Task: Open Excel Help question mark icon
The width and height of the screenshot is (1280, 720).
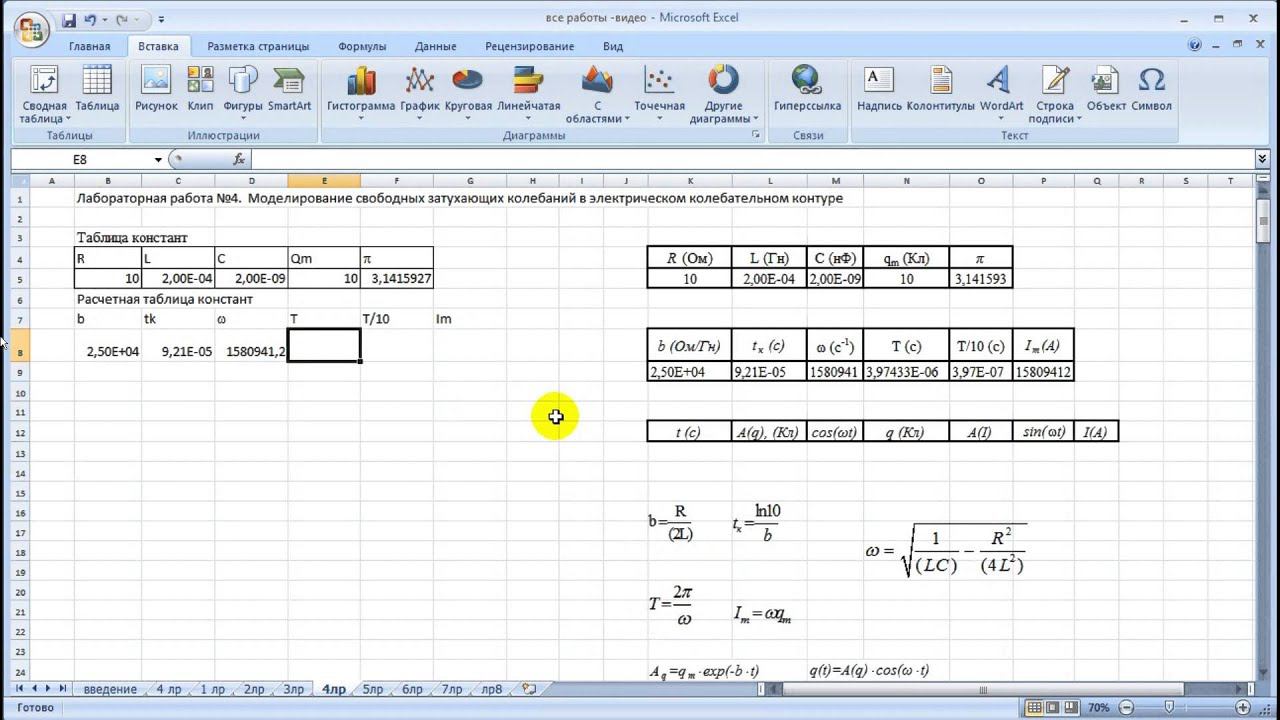Action: coord(1195,45)
